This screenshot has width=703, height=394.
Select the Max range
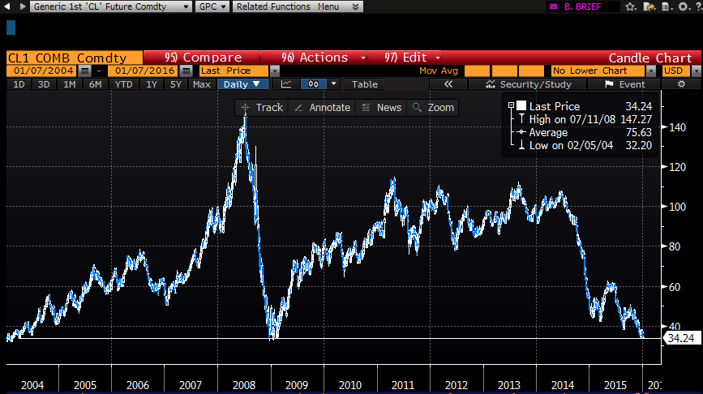pyautogui.click(x=202, y=84)
